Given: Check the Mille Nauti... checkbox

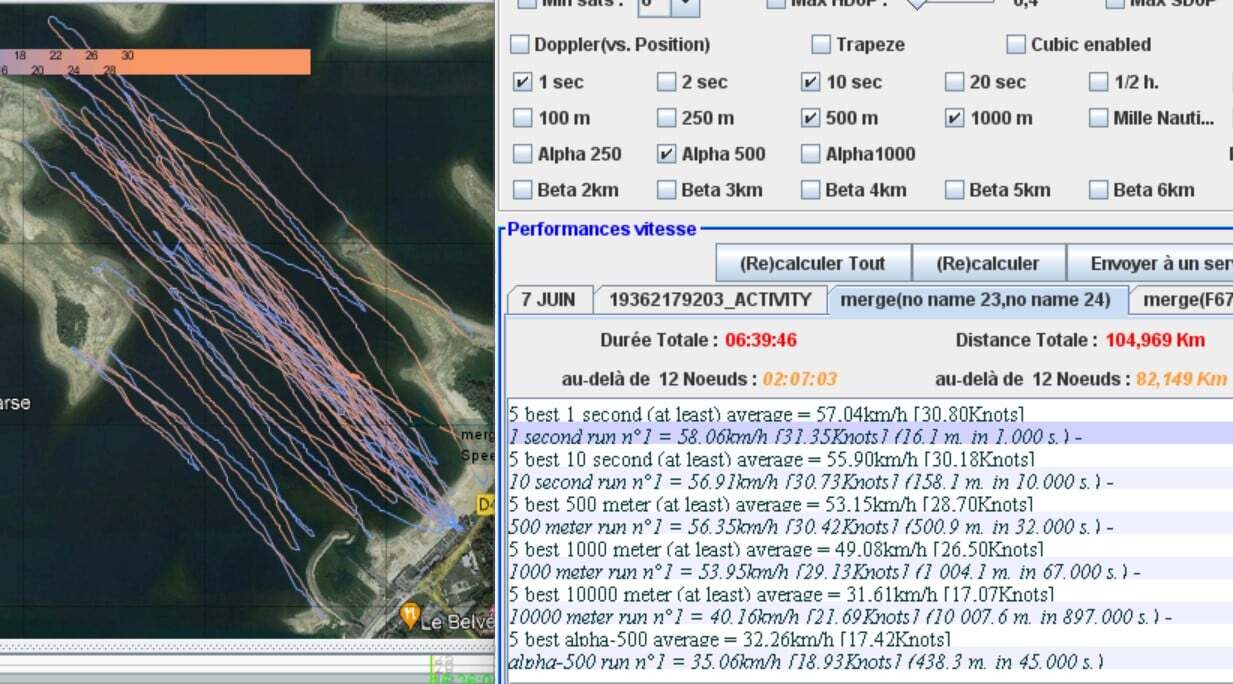Looking at the screenshot, I should [1098, 118].
